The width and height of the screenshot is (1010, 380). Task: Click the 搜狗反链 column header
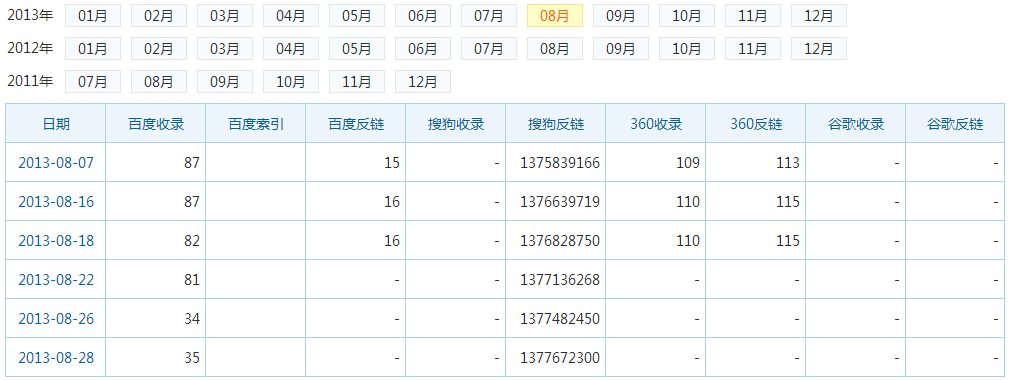click(x=555, y=124)
